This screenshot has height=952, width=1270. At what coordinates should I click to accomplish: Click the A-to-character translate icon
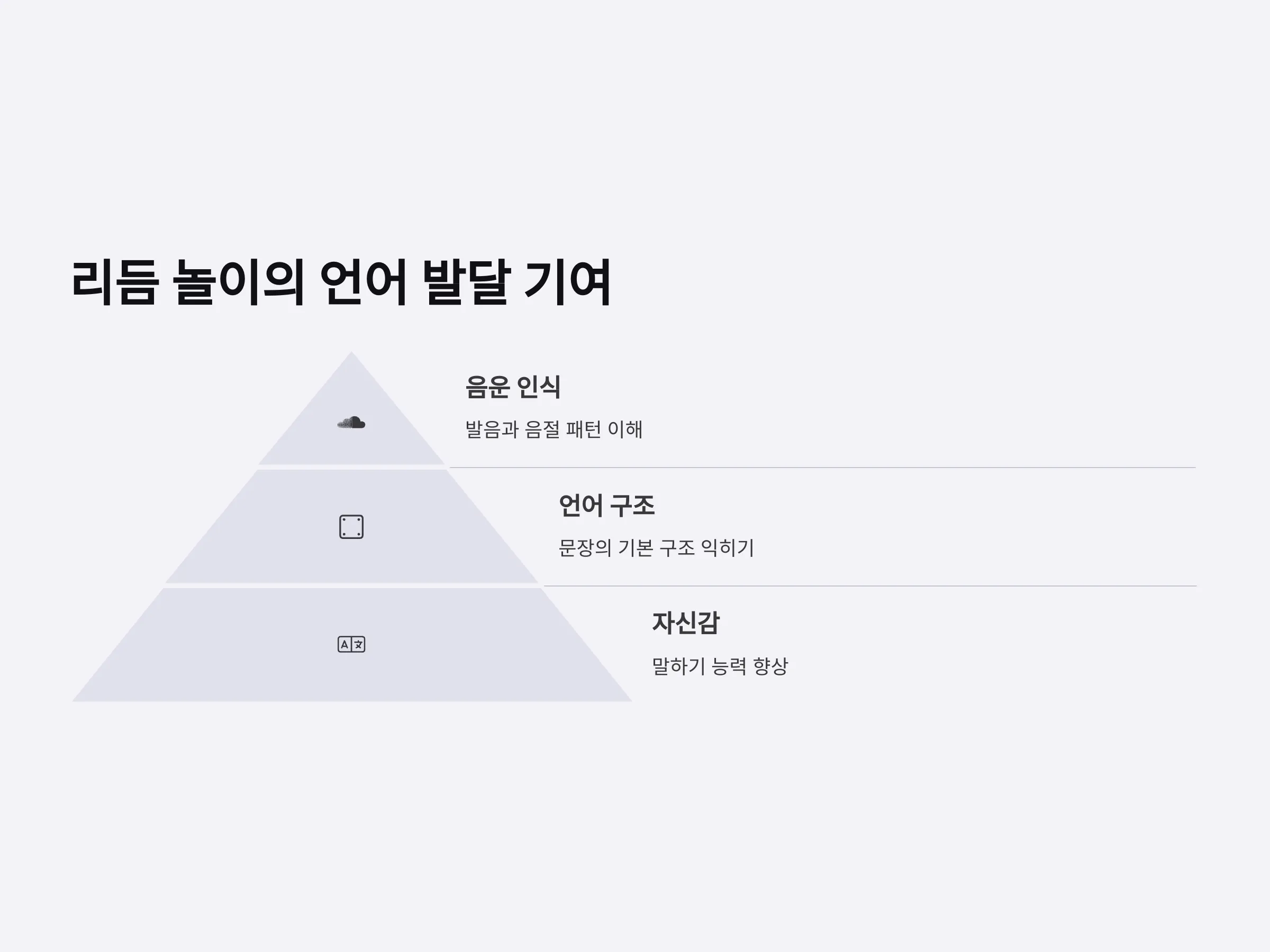(x=351, y=644)
